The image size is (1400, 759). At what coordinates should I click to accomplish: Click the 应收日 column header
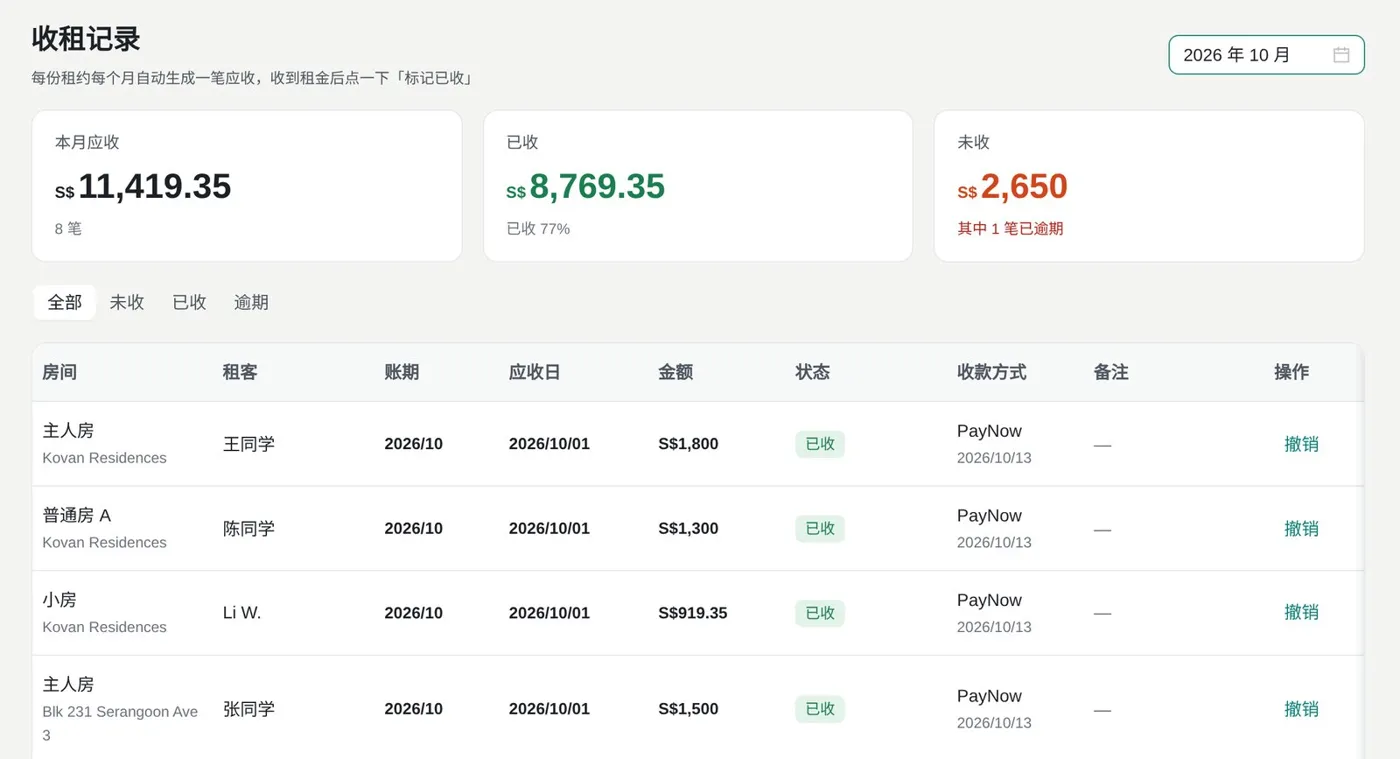point(535,372)
